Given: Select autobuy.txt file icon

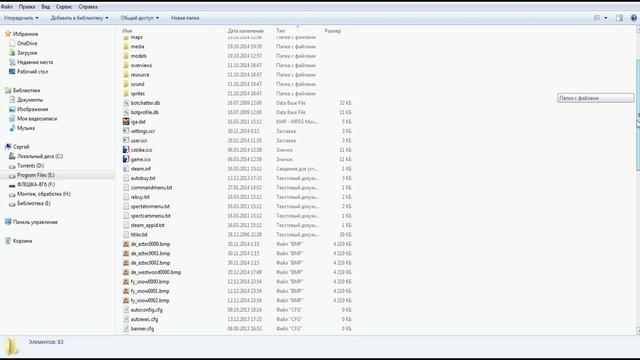Looking at the screenshot, I should [126, 178].
